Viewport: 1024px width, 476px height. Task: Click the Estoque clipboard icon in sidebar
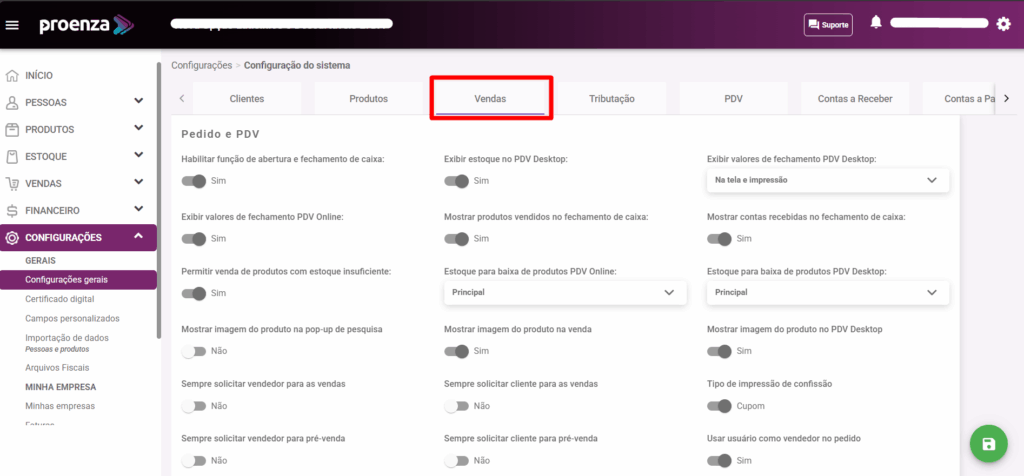pyautogui.click(x=12, y=156)
